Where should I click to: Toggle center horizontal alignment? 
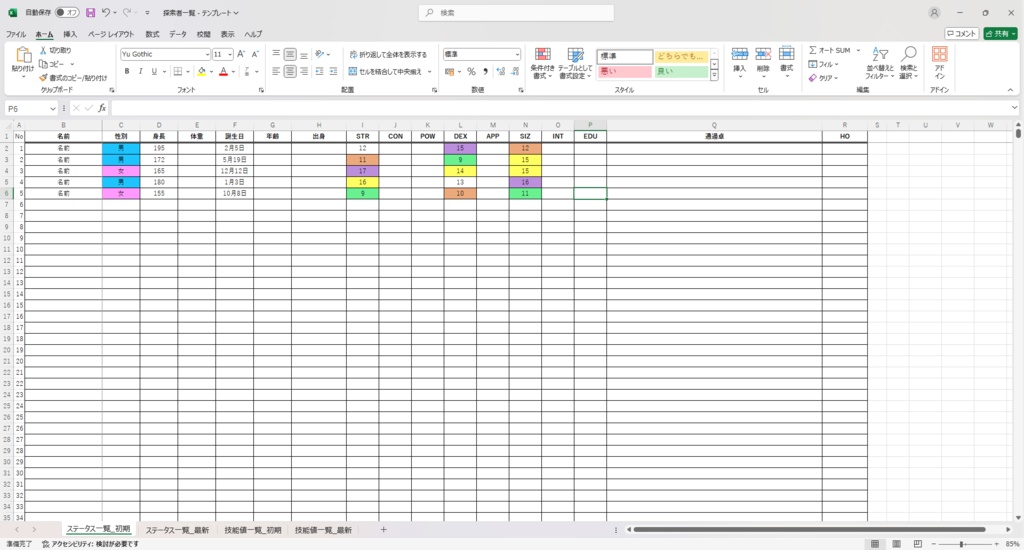coord(290,71)
